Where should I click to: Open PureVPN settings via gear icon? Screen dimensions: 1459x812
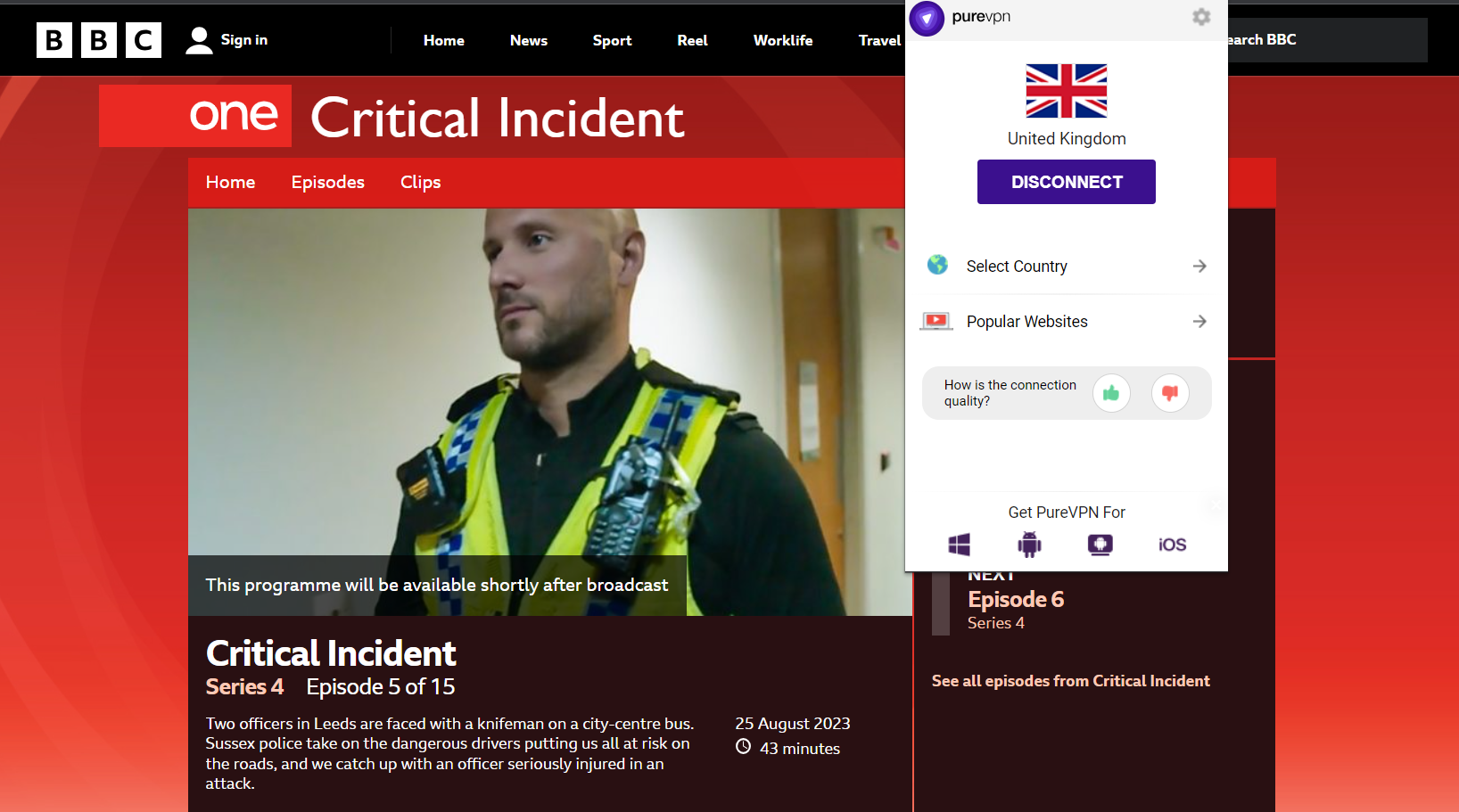(1200, 17)
